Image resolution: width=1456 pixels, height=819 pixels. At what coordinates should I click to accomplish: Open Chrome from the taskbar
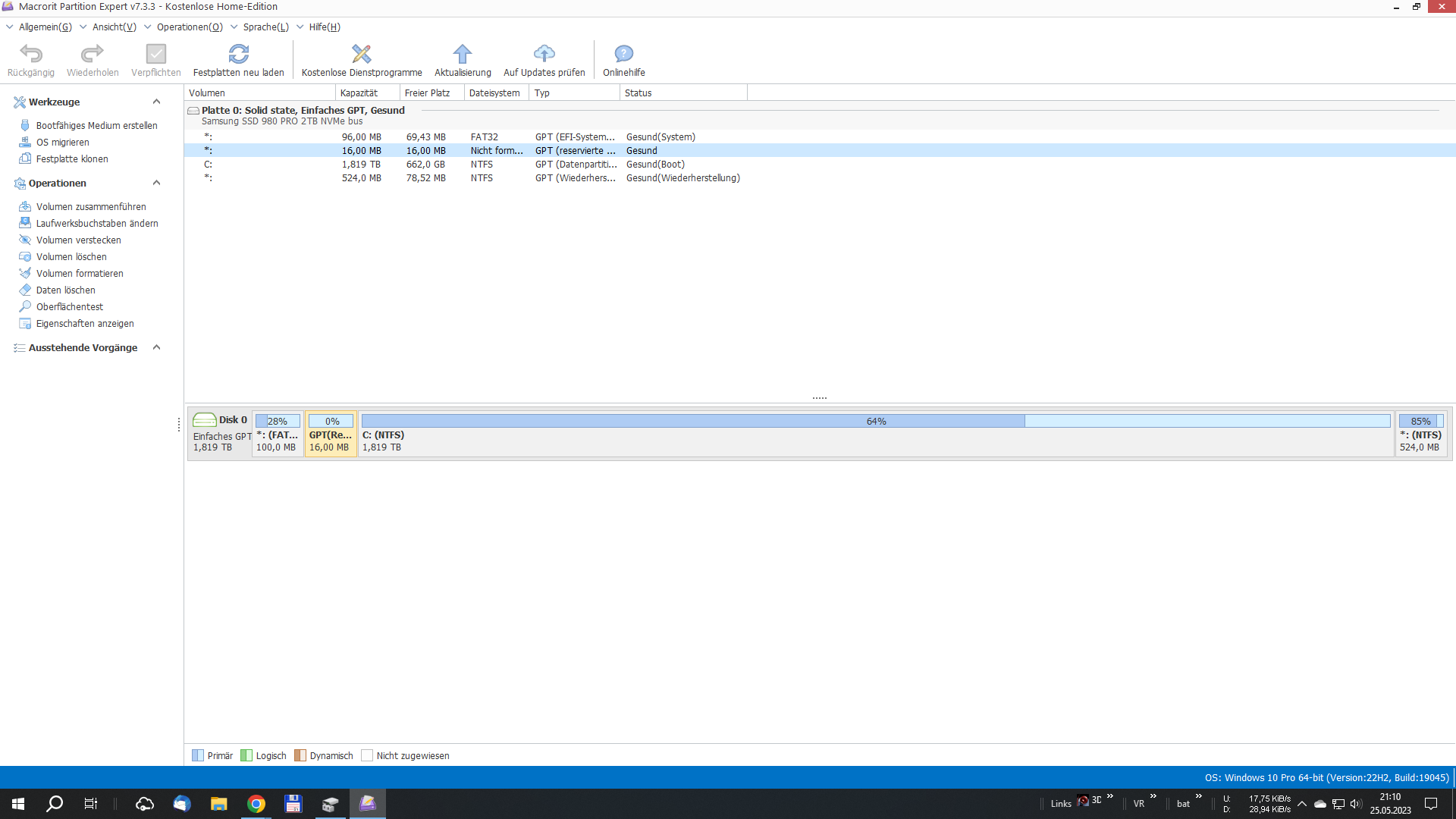(256, 804)
